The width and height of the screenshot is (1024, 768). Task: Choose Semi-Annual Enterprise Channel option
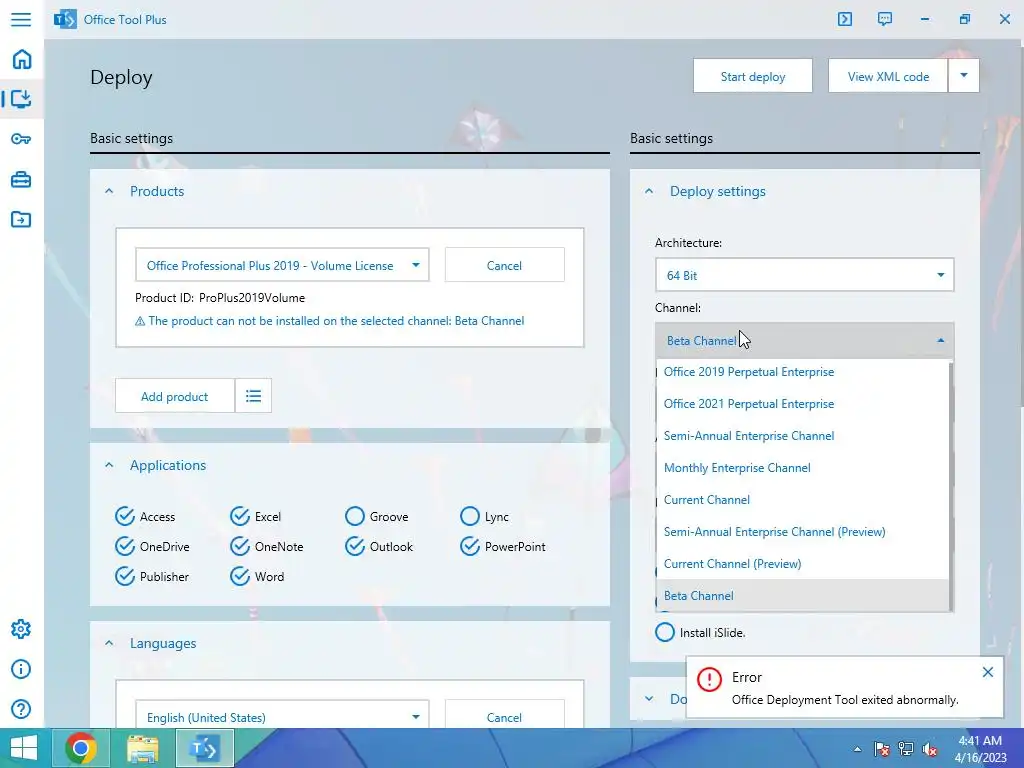[803, 436]
